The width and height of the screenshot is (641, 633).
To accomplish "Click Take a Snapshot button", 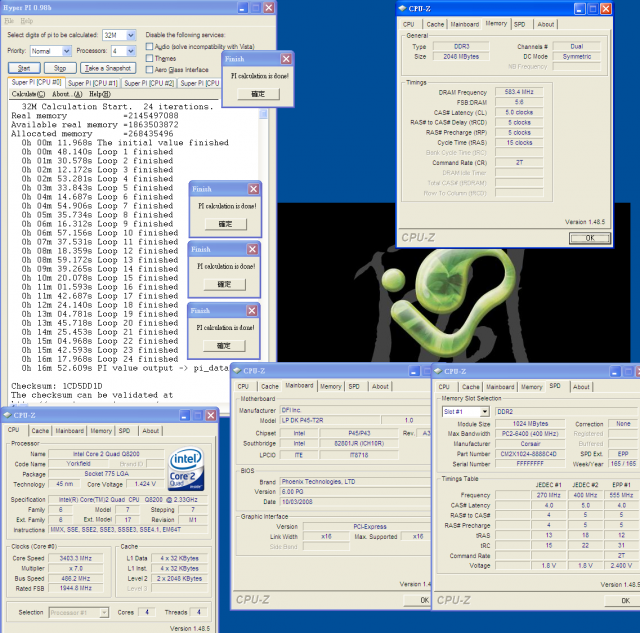I will coord(108,68).
